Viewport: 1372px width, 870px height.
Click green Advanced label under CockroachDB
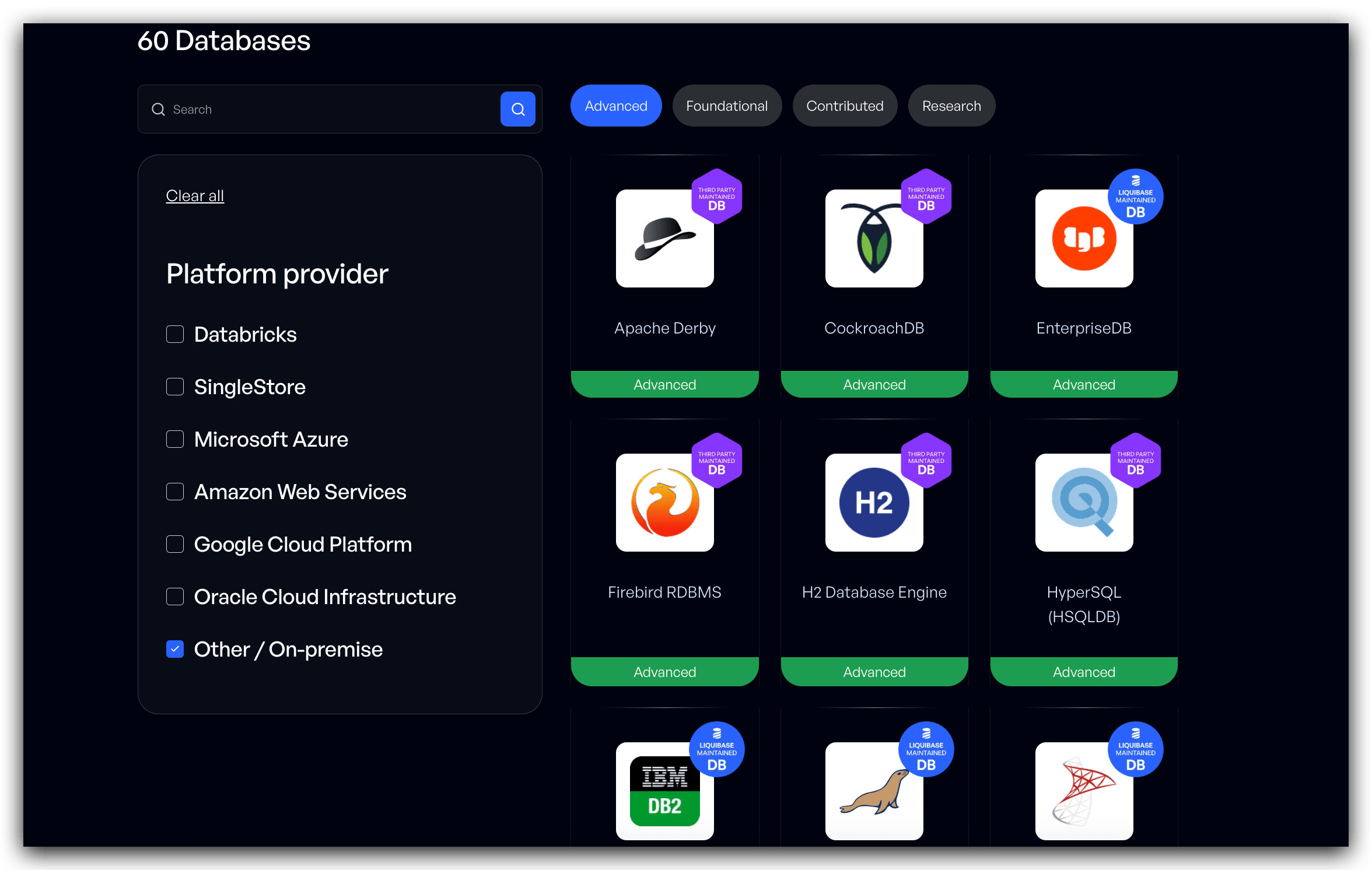click(x=874, y=384)
